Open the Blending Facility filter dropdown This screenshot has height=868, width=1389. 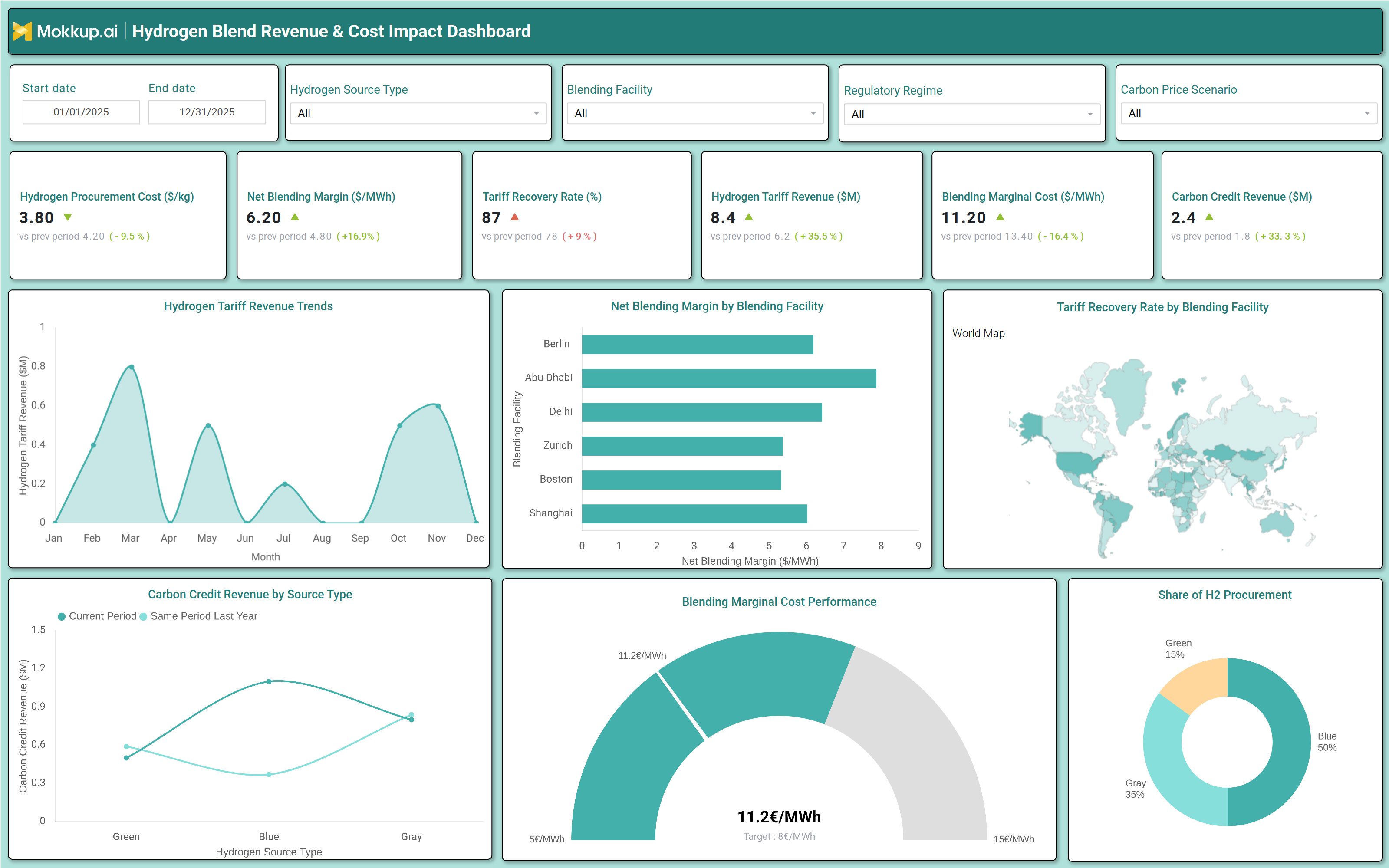point(694,113)
